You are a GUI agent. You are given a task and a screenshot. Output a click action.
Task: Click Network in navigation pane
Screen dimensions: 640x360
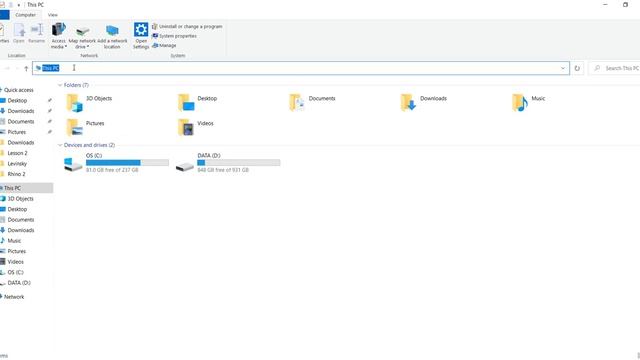click(14, 297)
